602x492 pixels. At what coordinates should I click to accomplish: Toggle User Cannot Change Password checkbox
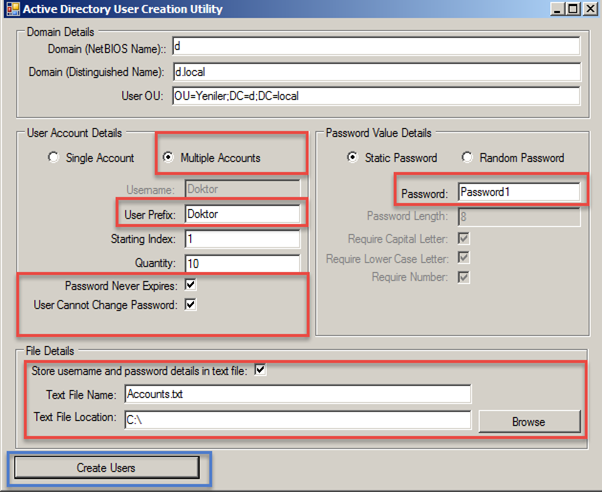pyautogui.click(x=190, y=305)
